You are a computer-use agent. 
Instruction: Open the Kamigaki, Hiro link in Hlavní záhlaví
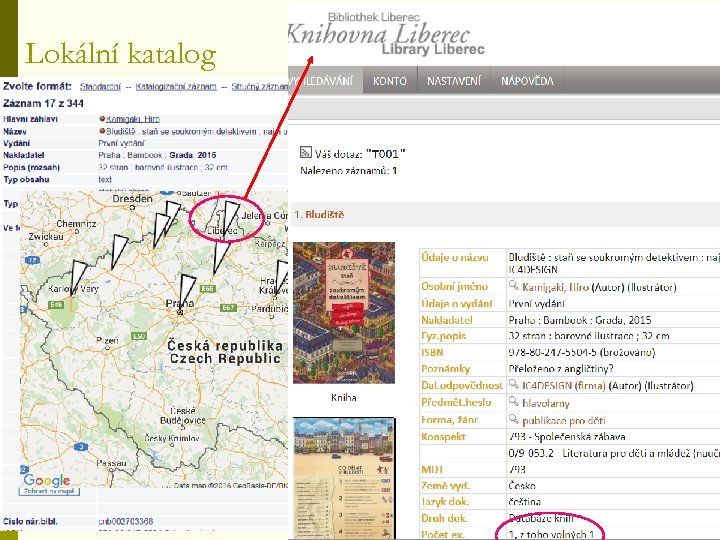click(x=133, y=119)
